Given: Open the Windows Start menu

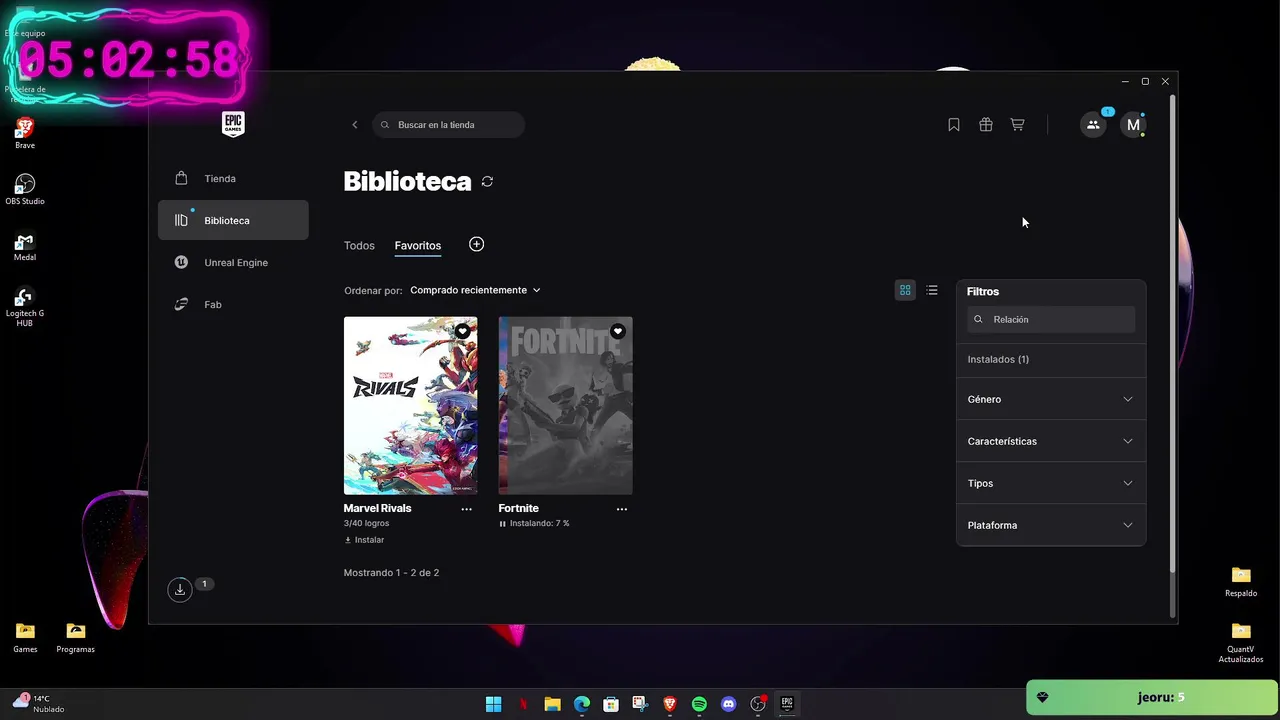Looking at the screenshot, I should 494,704.
